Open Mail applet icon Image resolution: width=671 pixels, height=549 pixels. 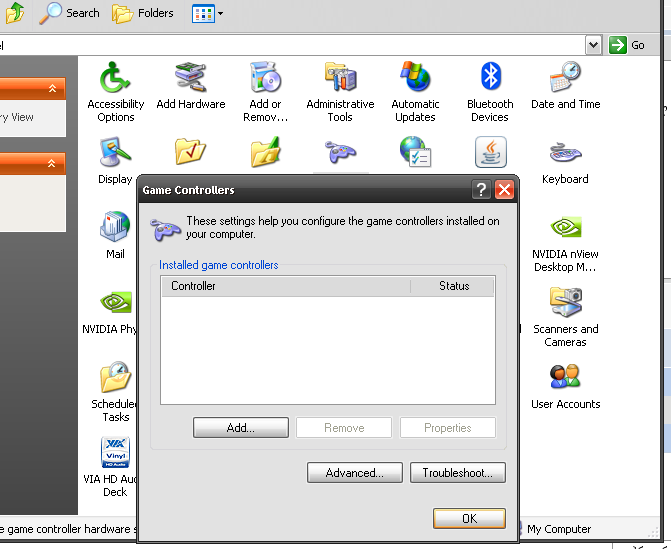tap(115, 226)
